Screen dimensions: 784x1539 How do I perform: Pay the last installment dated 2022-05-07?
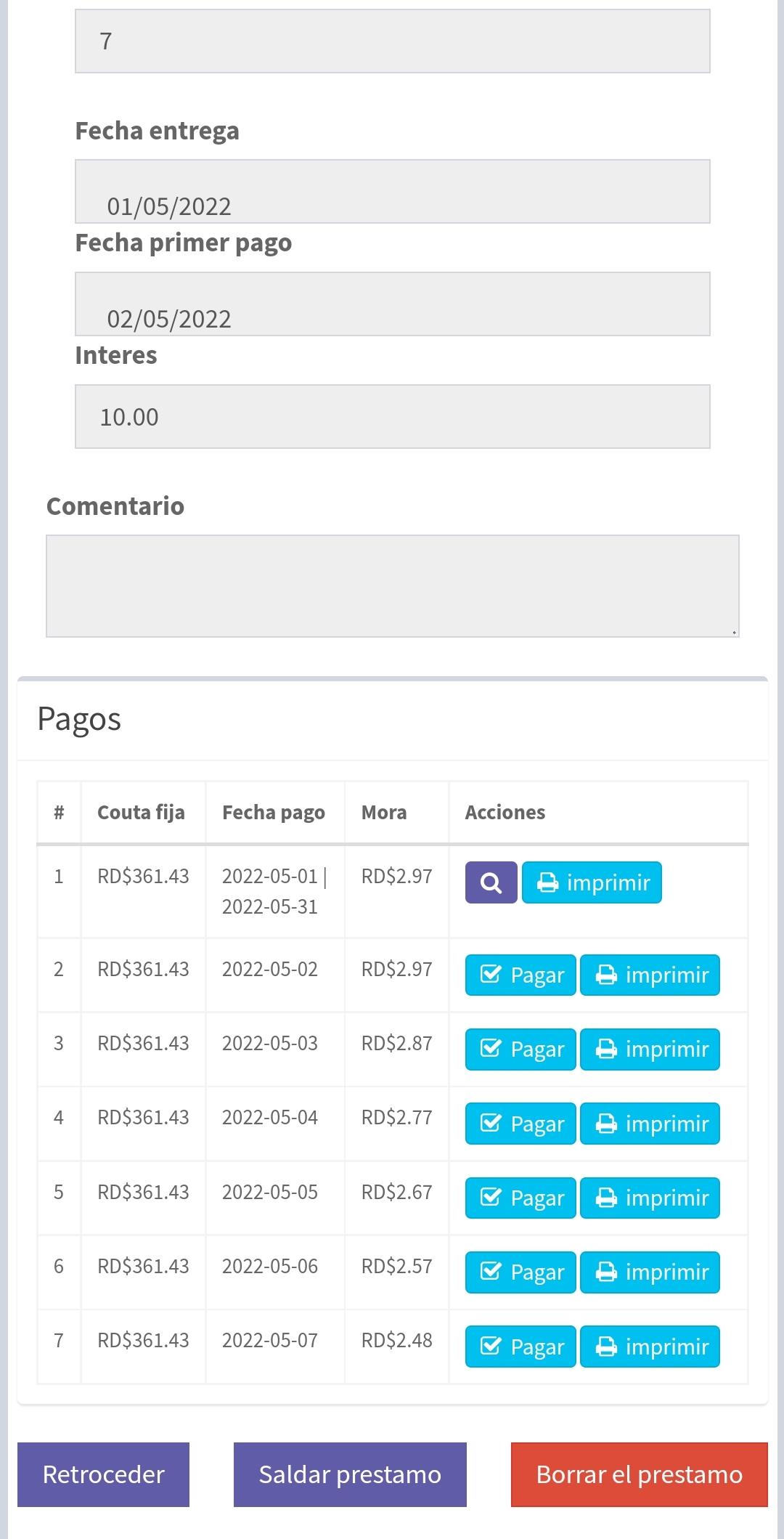[520, 1347]
